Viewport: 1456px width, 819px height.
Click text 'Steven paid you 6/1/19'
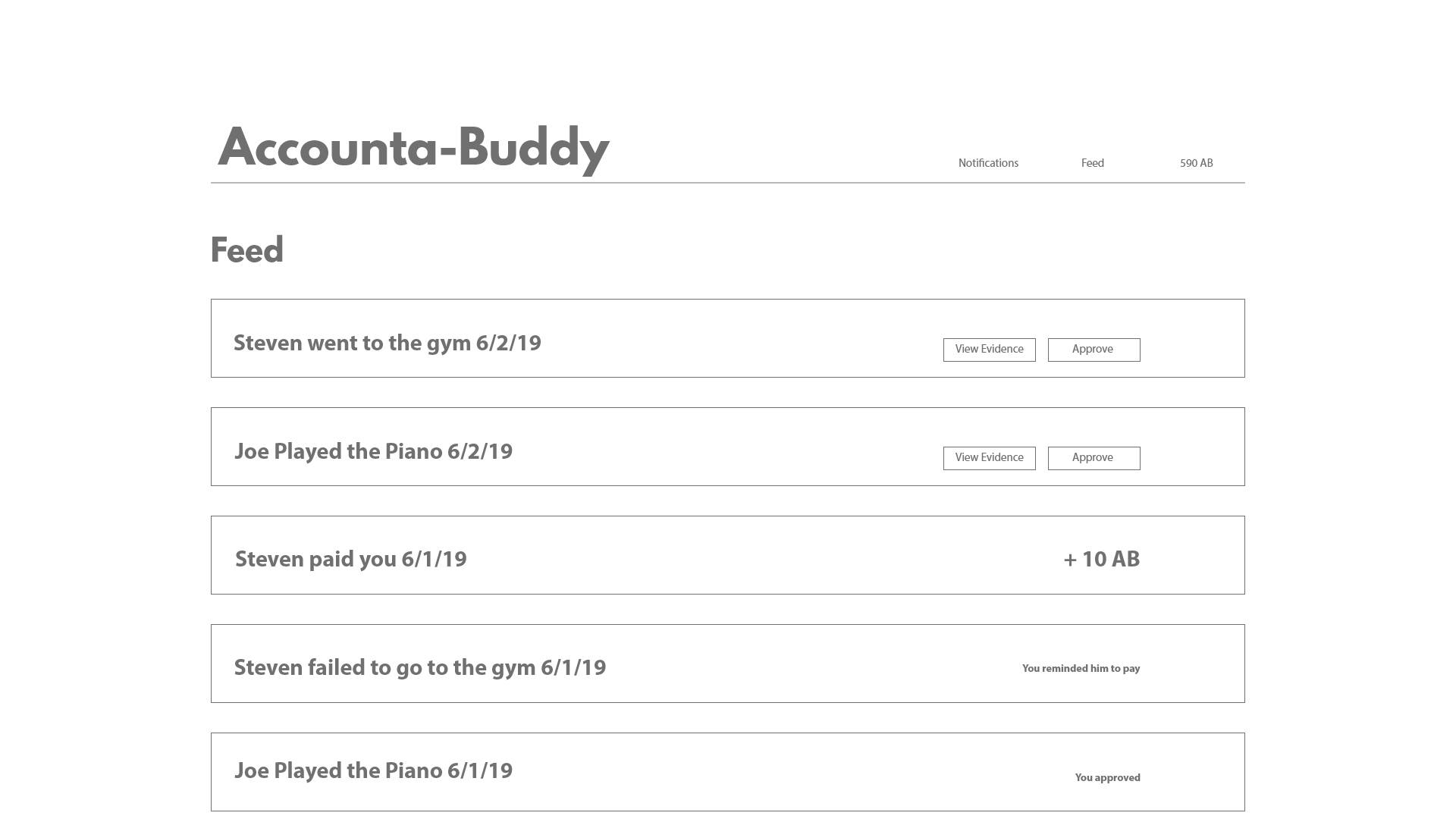350,559
